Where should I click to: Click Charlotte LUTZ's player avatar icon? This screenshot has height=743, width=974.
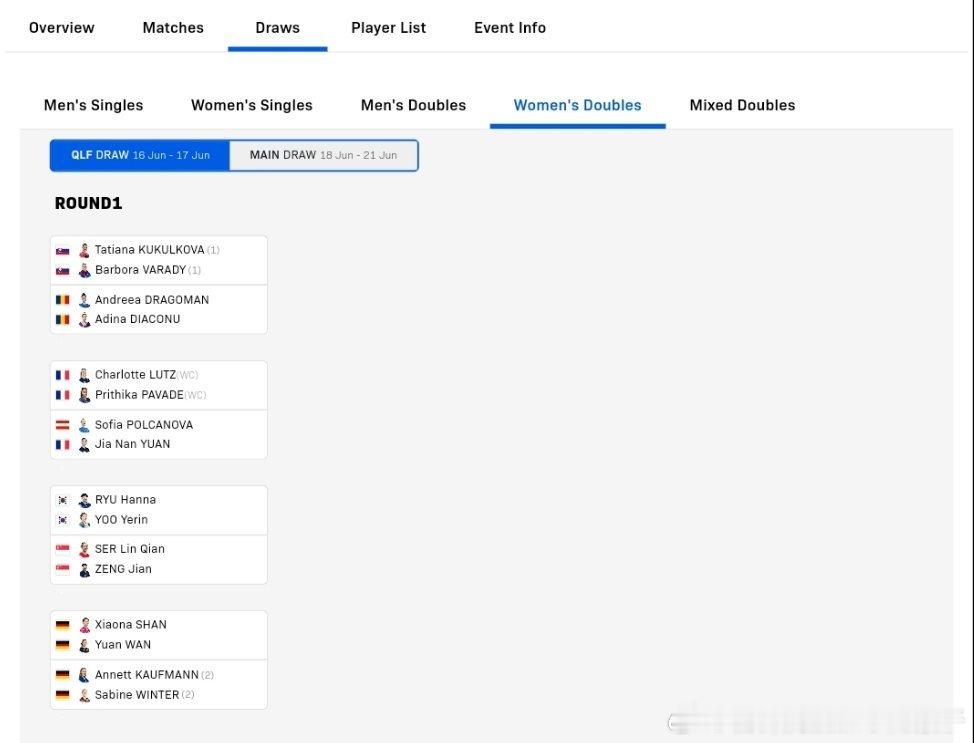[x=84, y=375]
